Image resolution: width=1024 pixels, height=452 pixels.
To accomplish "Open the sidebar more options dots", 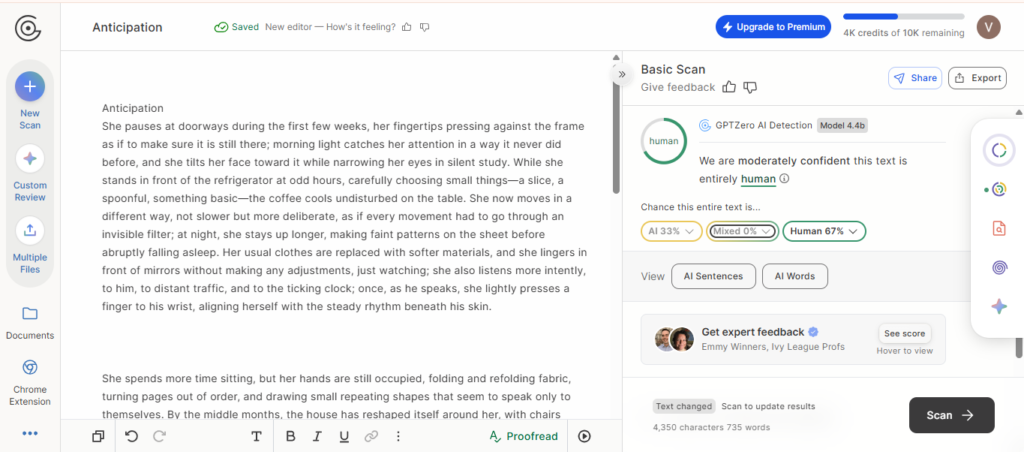I will 30,433.
